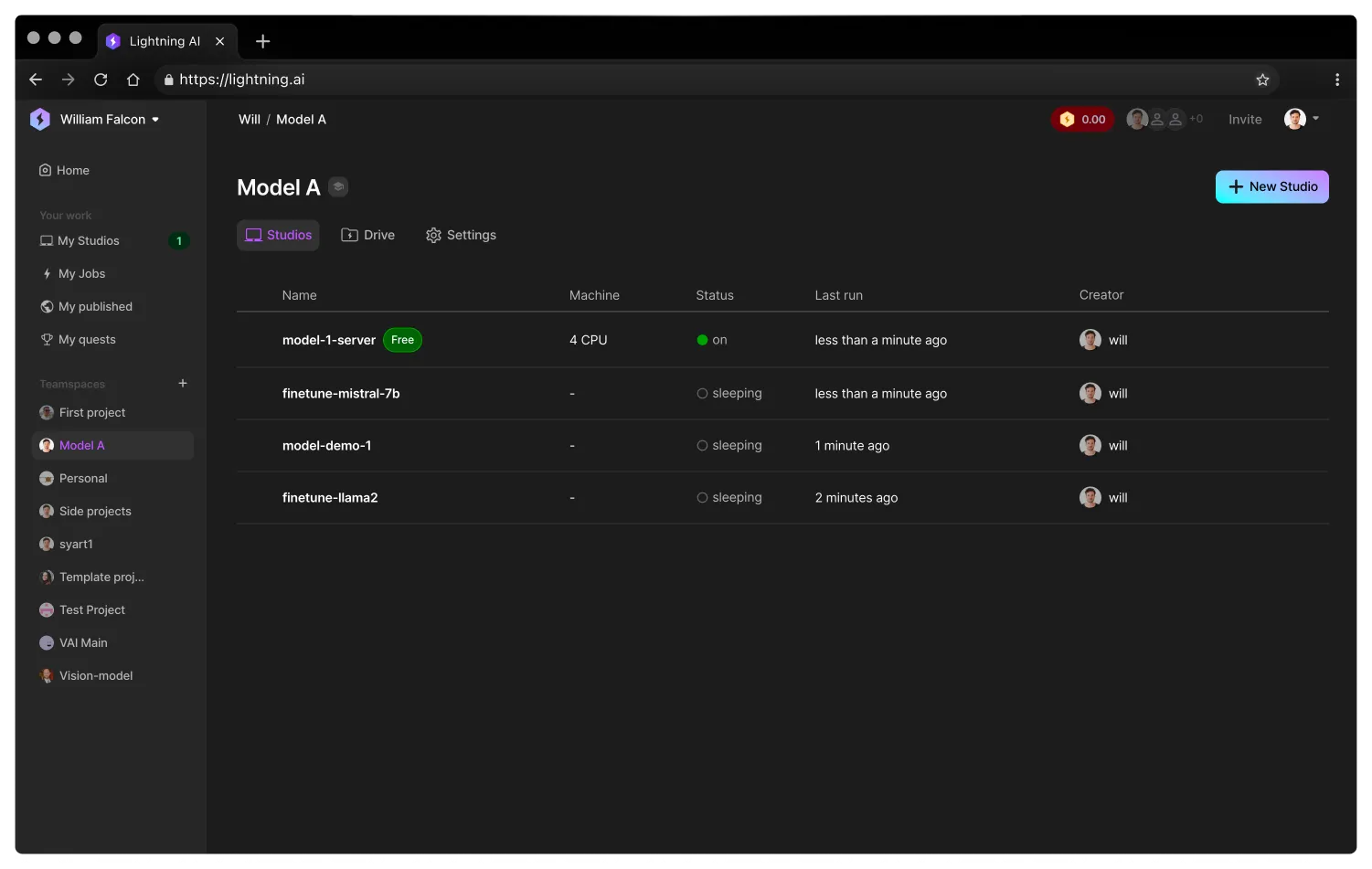The width and height of the screenshot is (1372, 869).
Task: Click sleeping status of finetune-mistral-7b
Action: [729, 394]
